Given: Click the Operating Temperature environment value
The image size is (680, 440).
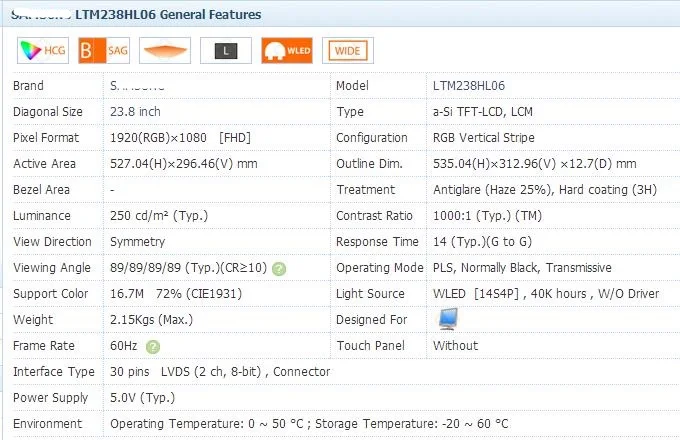Looking at the screenshot, I should [309, 424].
